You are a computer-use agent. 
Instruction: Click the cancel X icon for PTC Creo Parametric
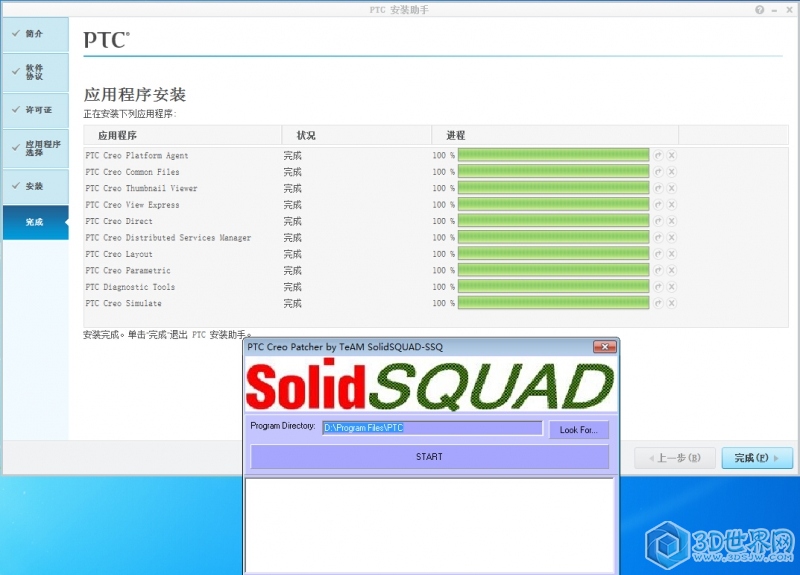(671, 270)
